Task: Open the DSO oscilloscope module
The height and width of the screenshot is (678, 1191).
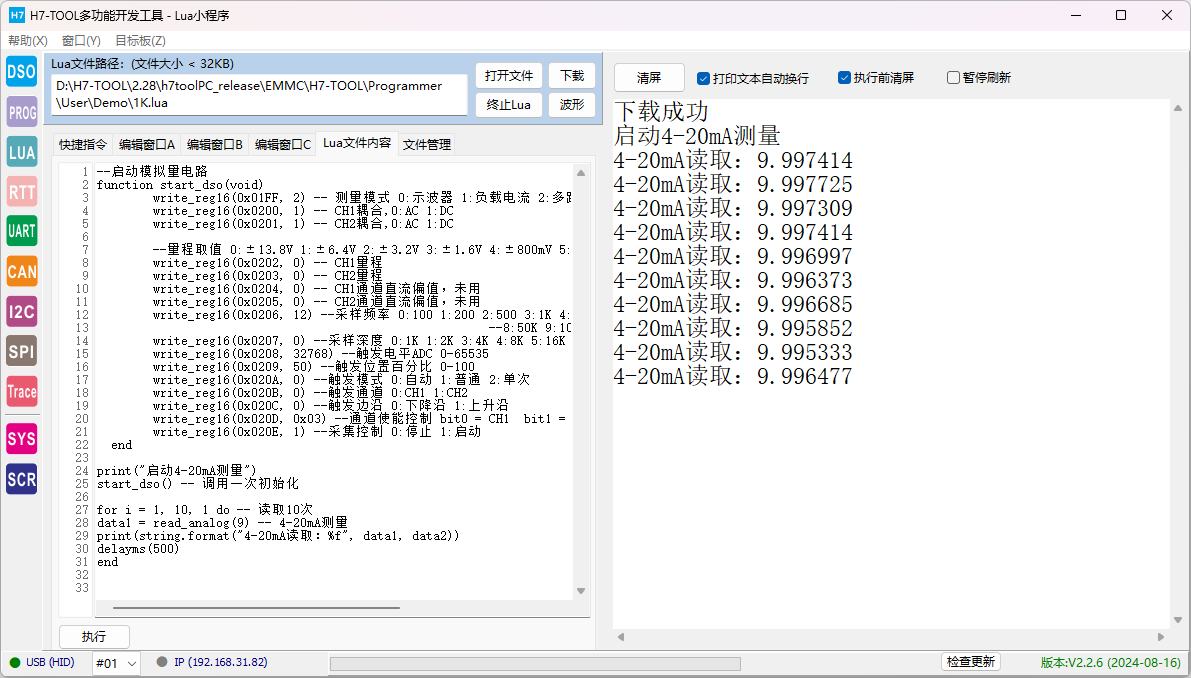Action: (x=21, y=71)
